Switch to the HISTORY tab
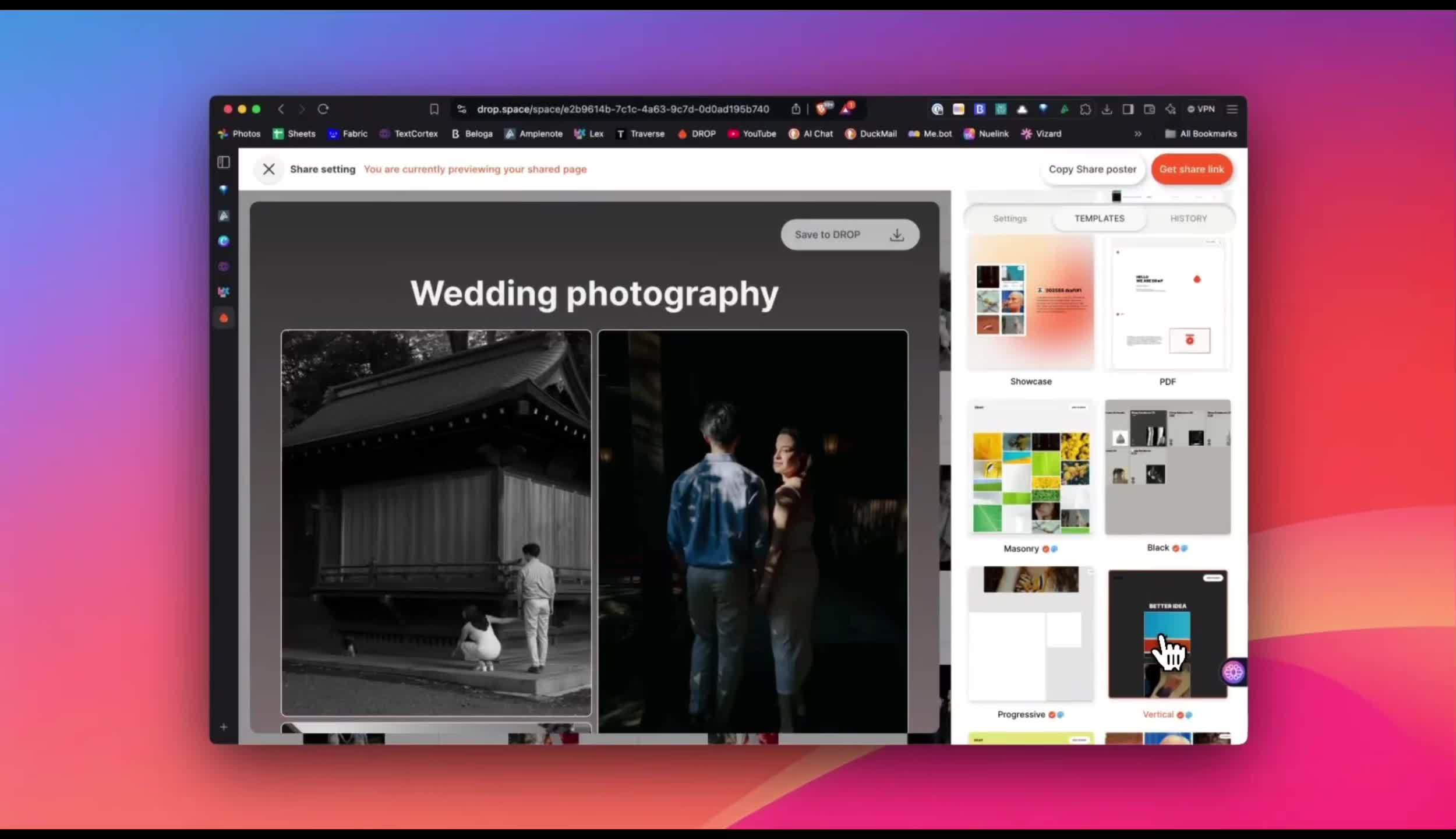Screen dimensions: 1456x839 pyautogui.click(x=1188, y=218)
